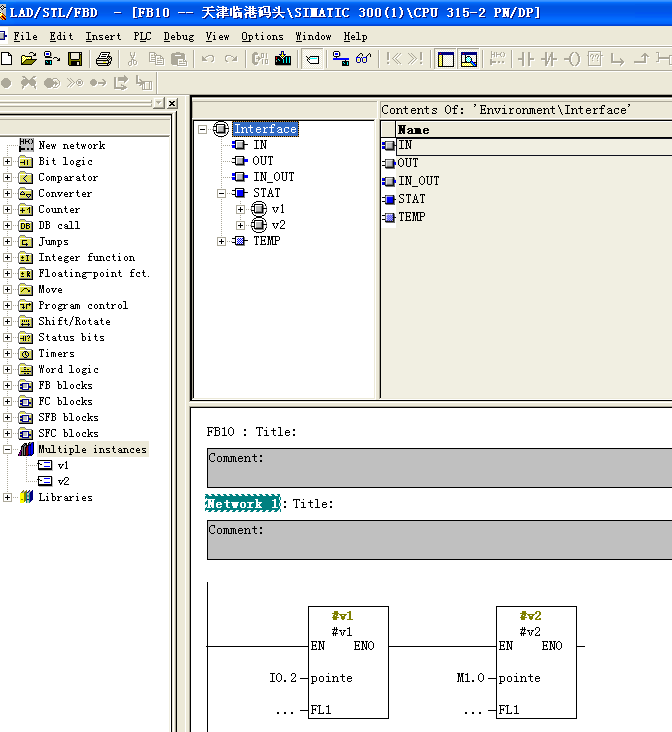Insert a normally open contact
Image resolution: width=672 pixels, height=732 pixels.
[526, 59]
